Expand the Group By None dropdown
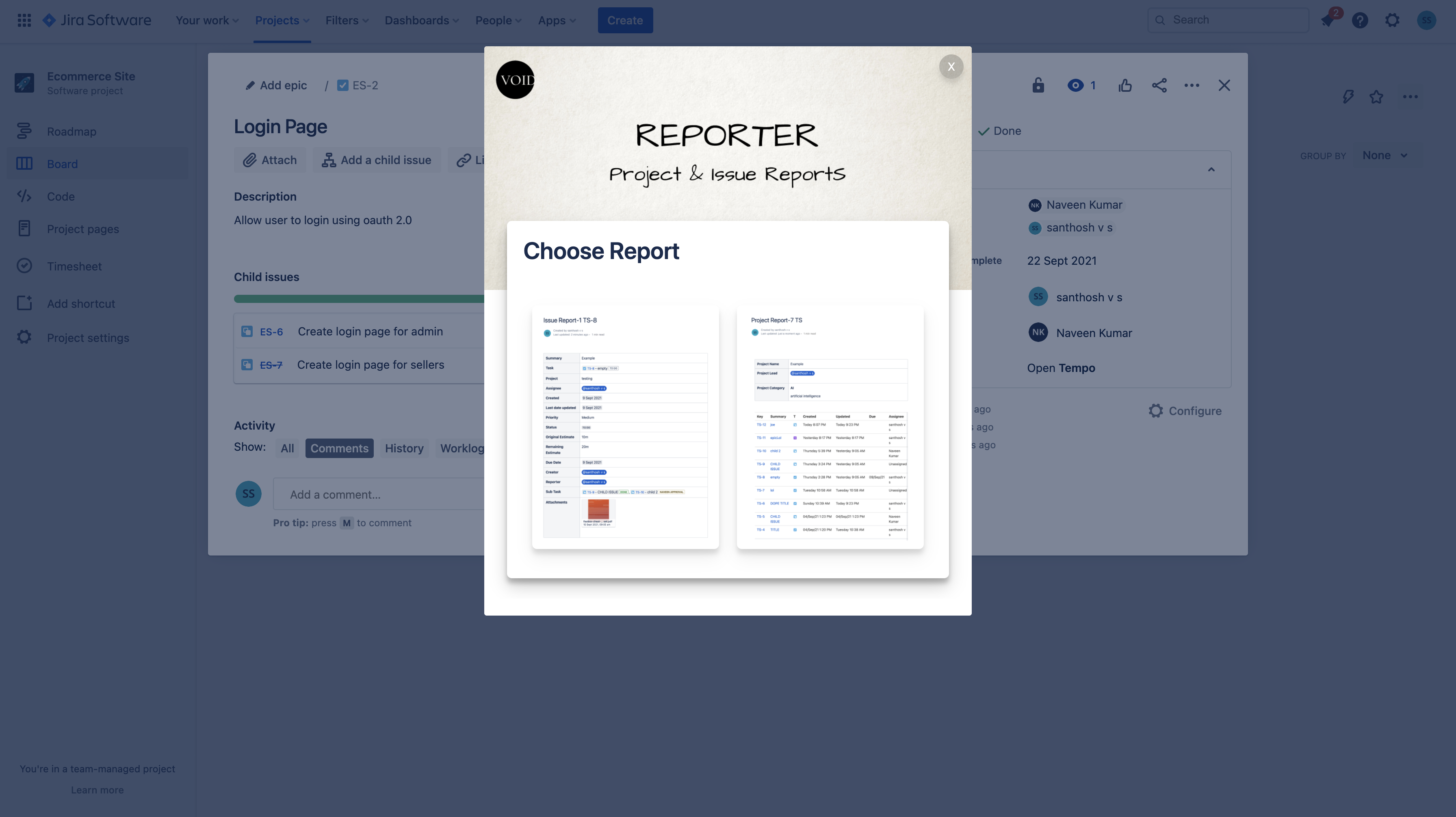The width and height of the screenshot is (1456, 817). (1384, 156)
